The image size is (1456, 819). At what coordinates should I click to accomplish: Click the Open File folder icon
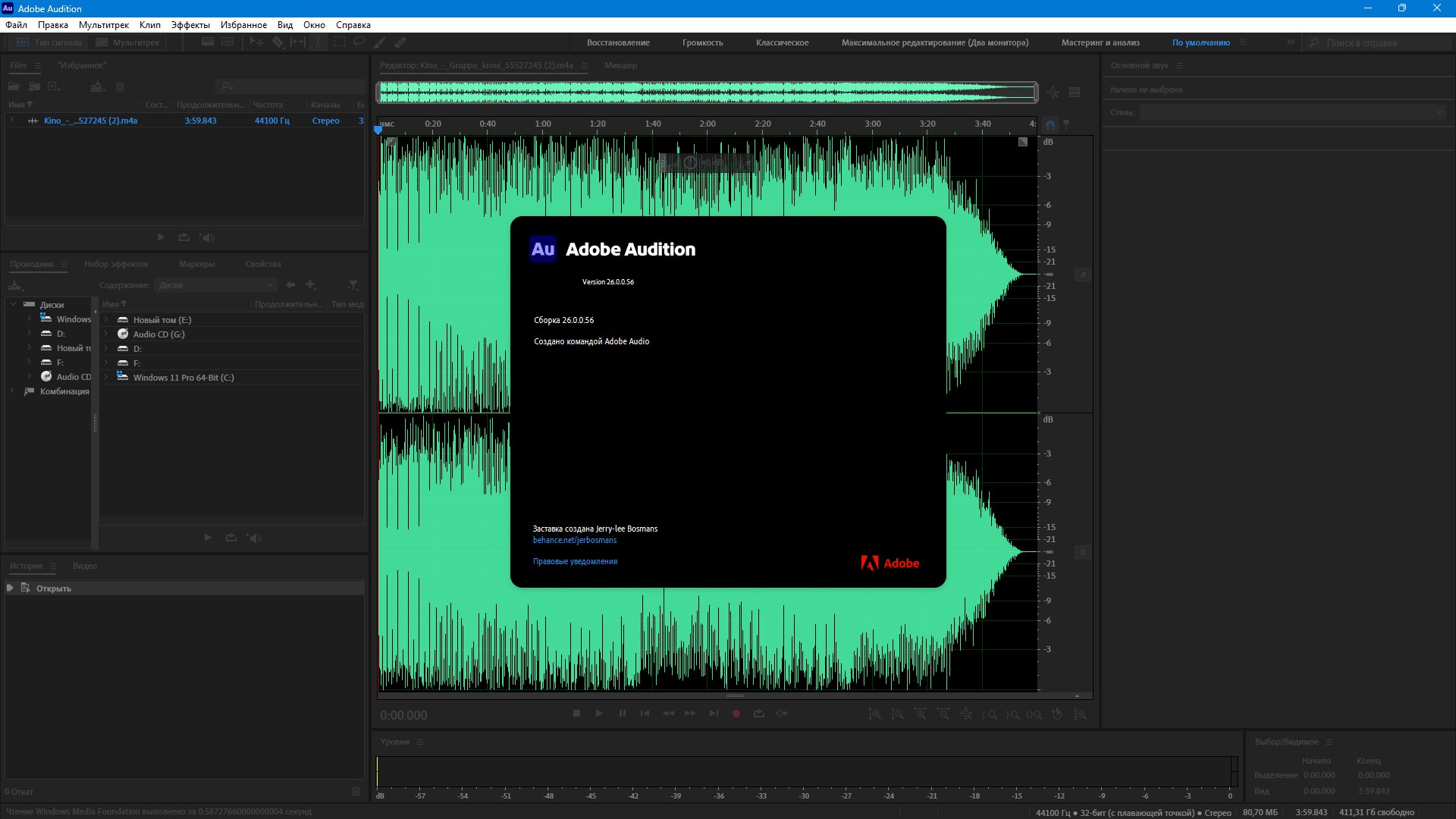pyautogui.click(x=14, y=86)
